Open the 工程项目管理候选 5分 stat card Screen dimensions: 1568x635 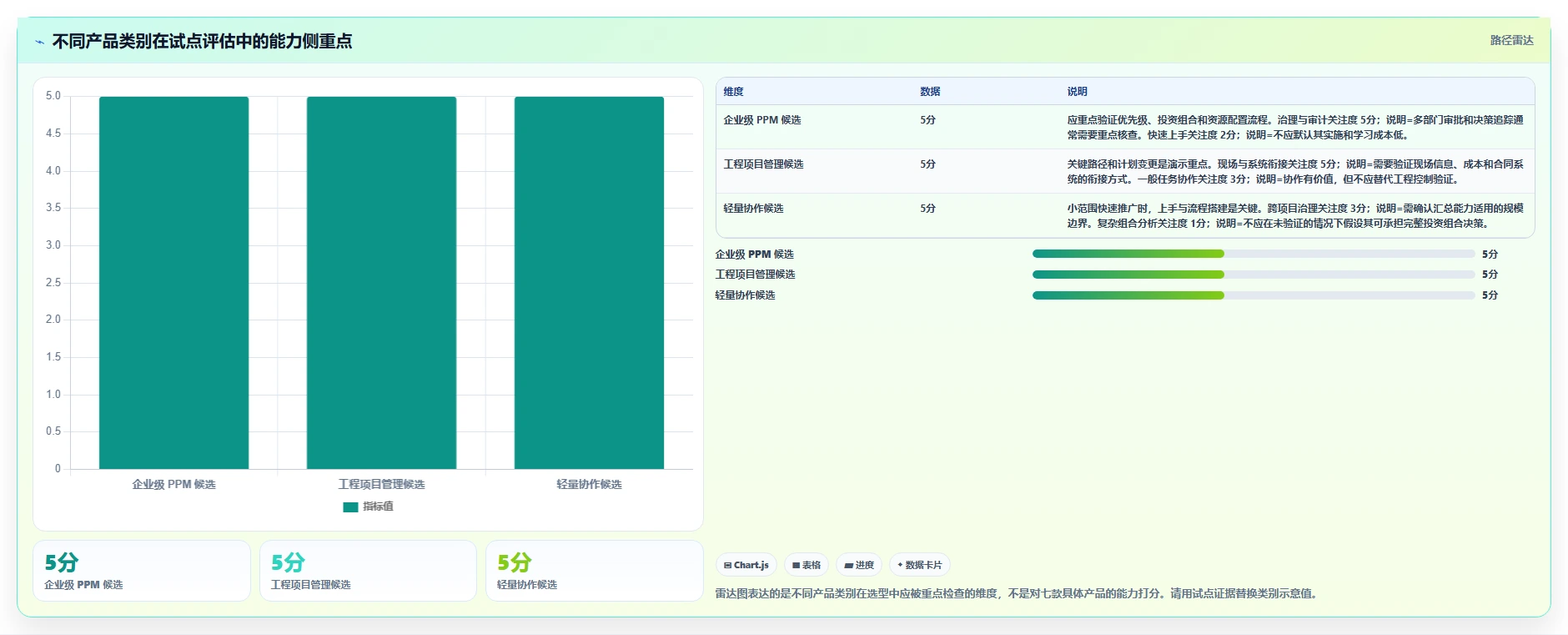[x=368, y=571]
